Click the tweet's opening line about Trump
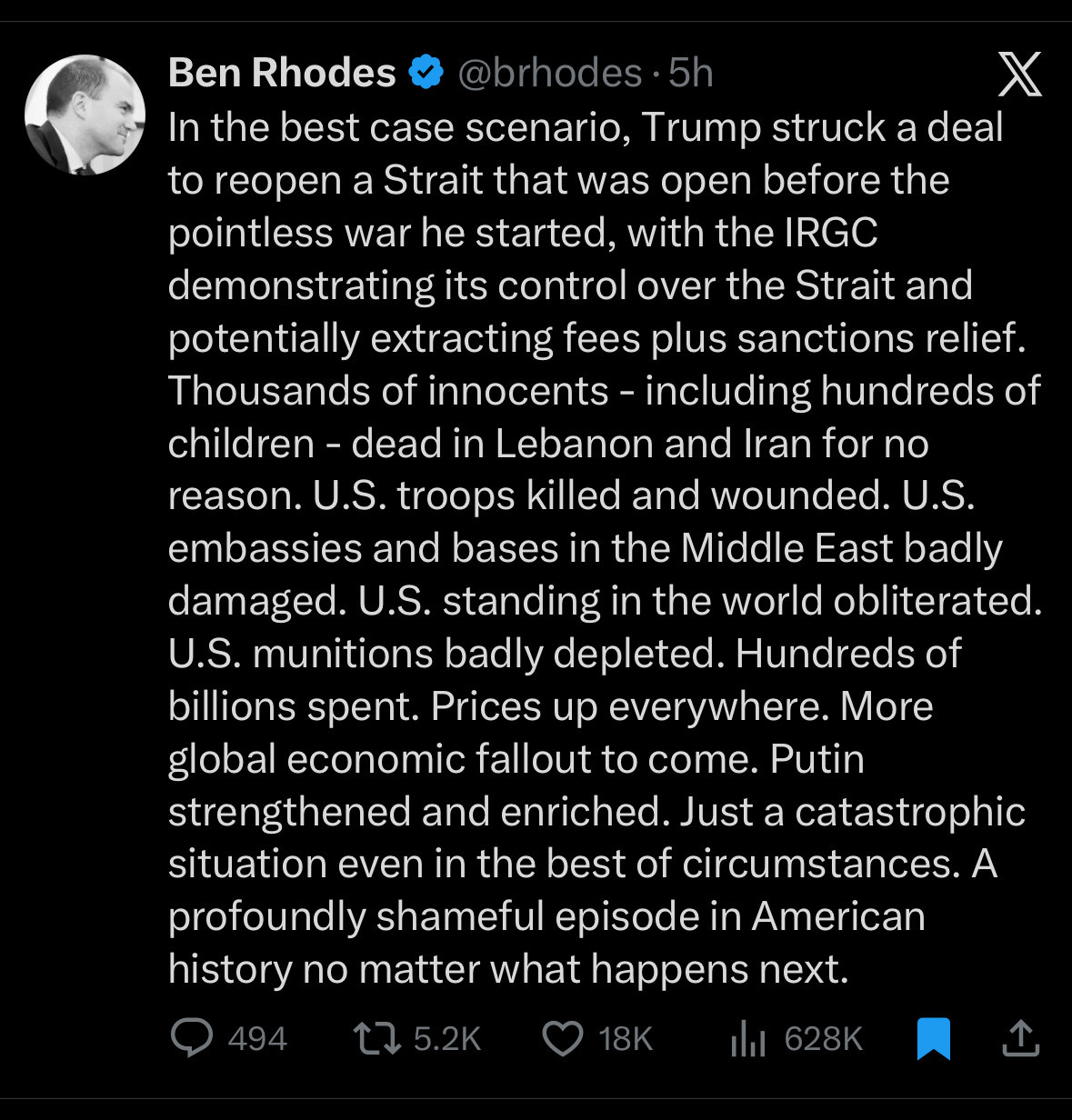1072x1120 pixels. tap(586, 127)
